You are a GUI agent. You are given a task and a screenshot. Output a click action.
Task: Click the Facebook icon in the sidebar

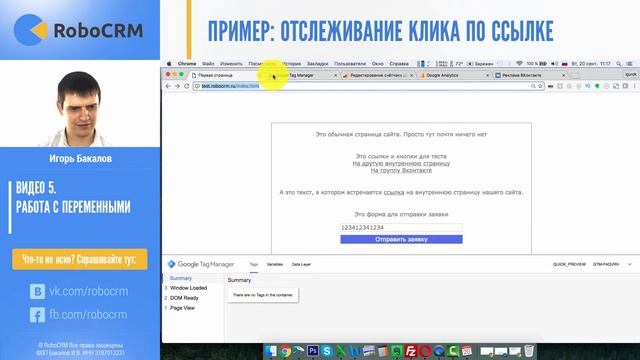pyautogui.click(x=37, y=315)
